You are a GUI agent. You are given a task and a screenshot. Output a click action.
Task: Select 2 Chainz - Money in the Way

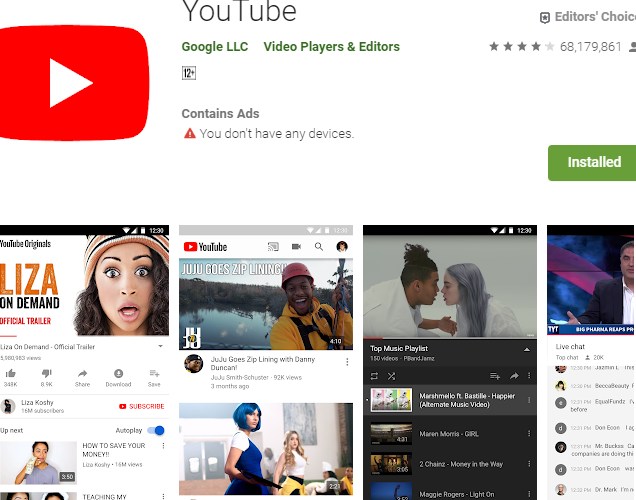(x=450, y=464)
